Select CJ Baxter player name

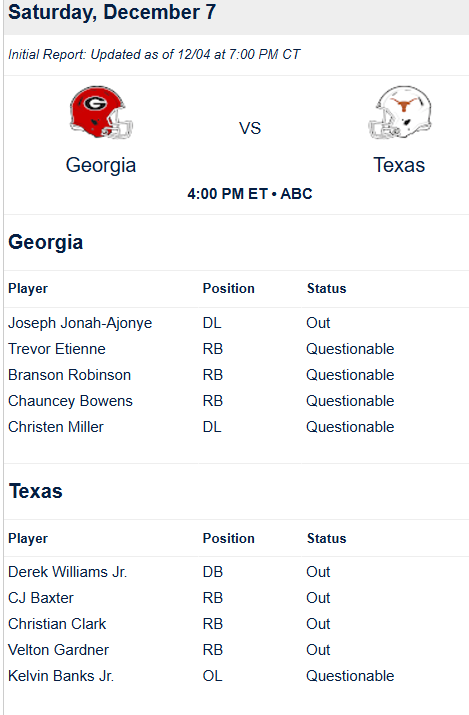(x=41, y=598)
